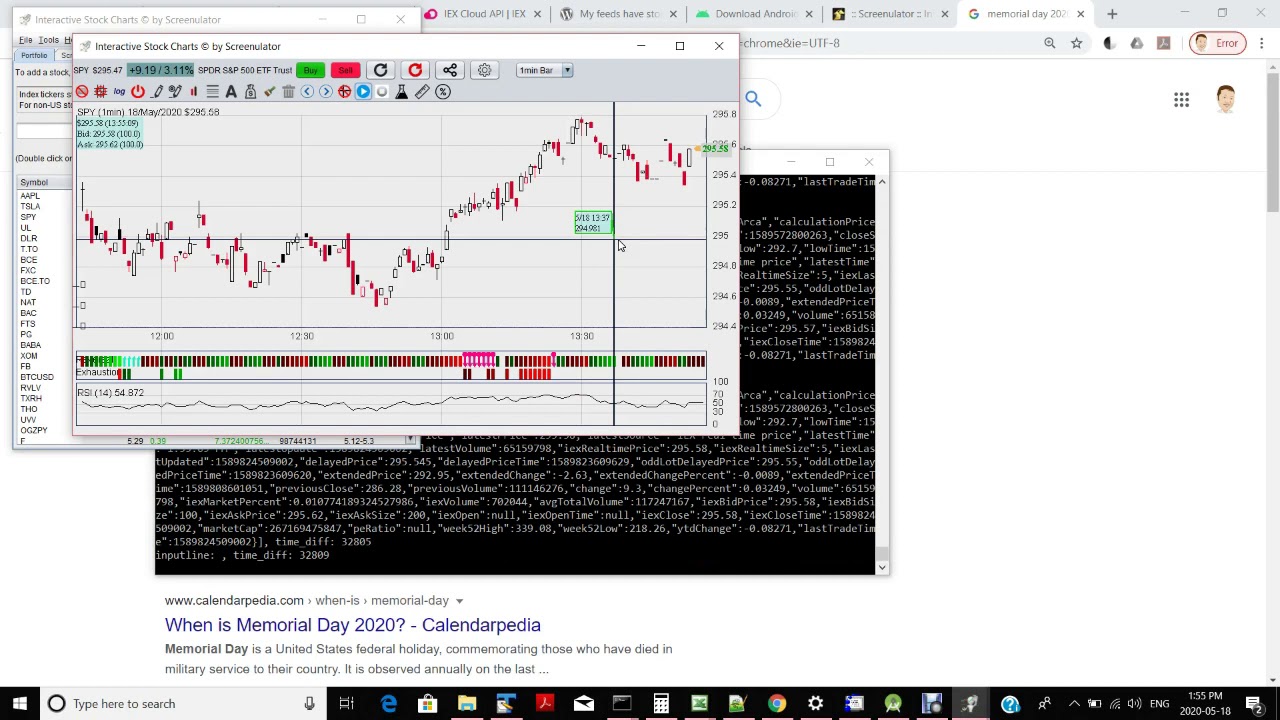The image size is (1280, 720).
Task: Toggle log scale on chart
Action: [x=119, y=91]
